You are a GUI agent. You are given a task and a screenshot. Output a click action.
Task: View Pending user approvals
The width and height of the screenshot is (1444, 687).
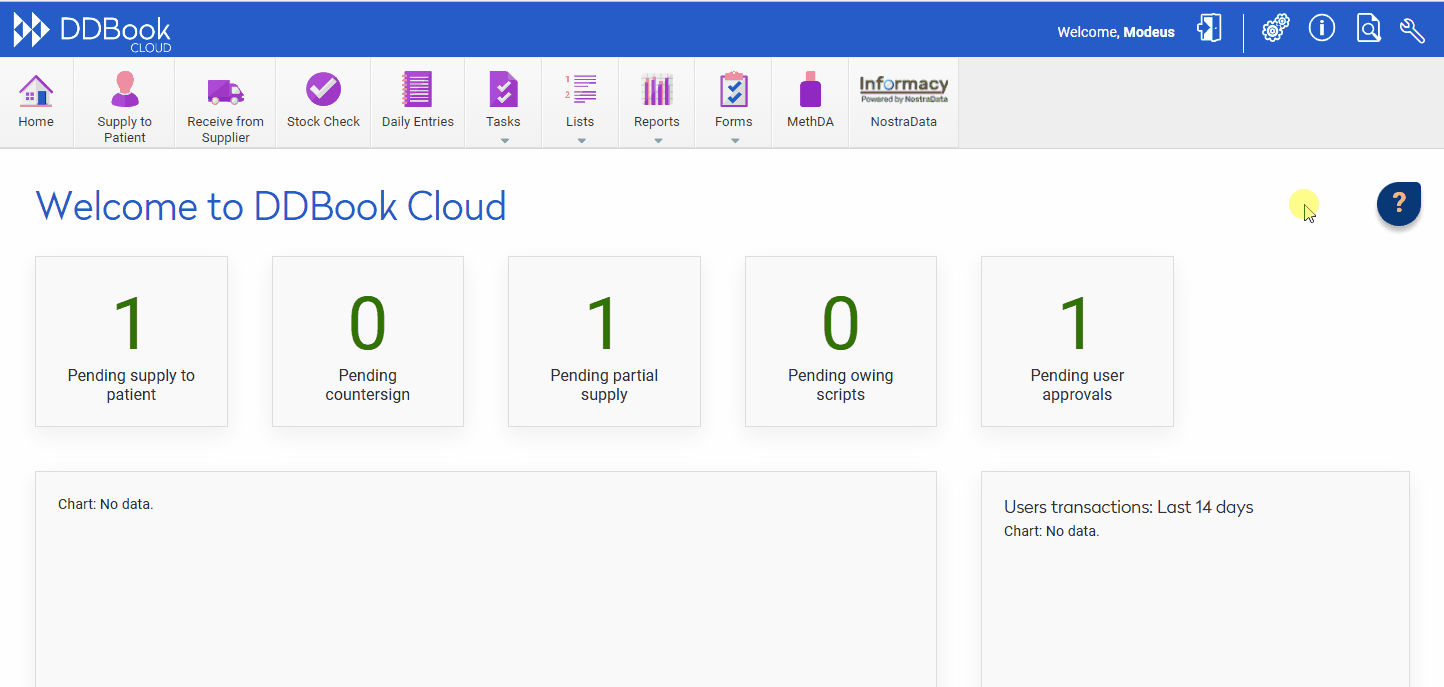pyautogui.click(x=1077, y=341)
